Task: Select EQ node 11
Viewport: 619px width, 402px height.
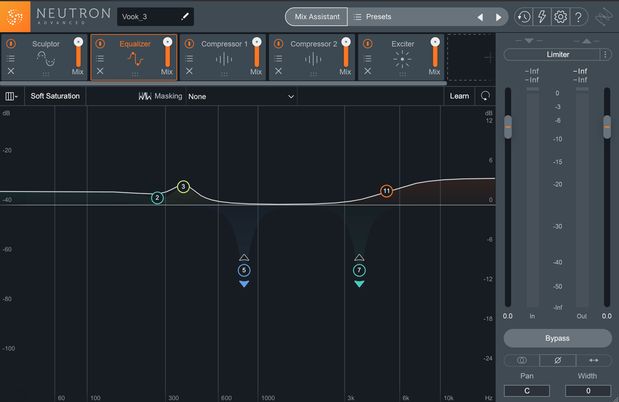Action: (386, 191)
